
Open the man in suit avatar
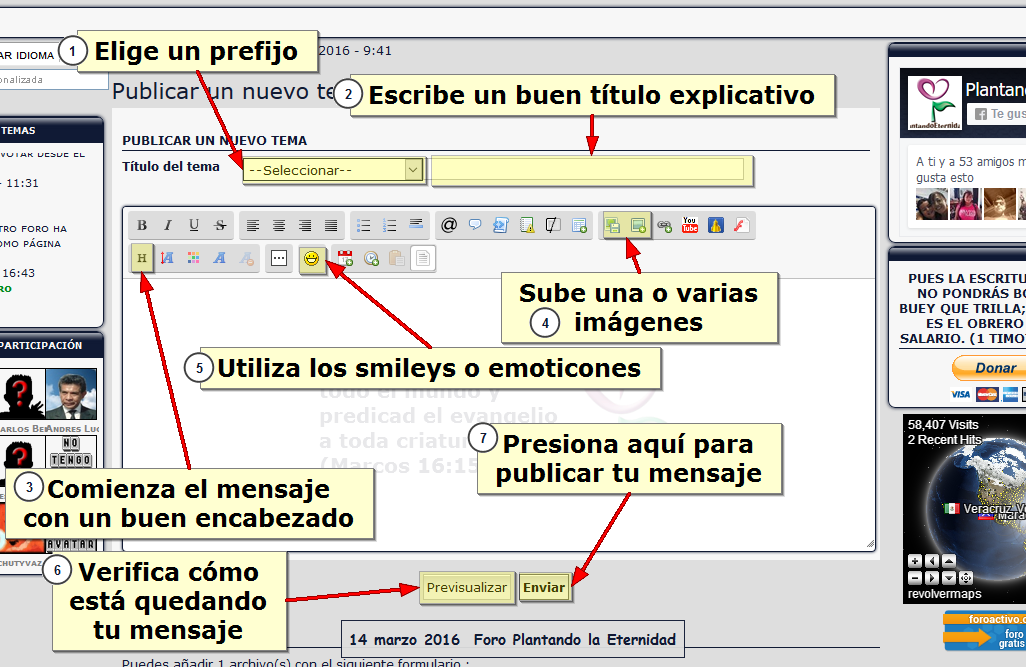point(71,394)
